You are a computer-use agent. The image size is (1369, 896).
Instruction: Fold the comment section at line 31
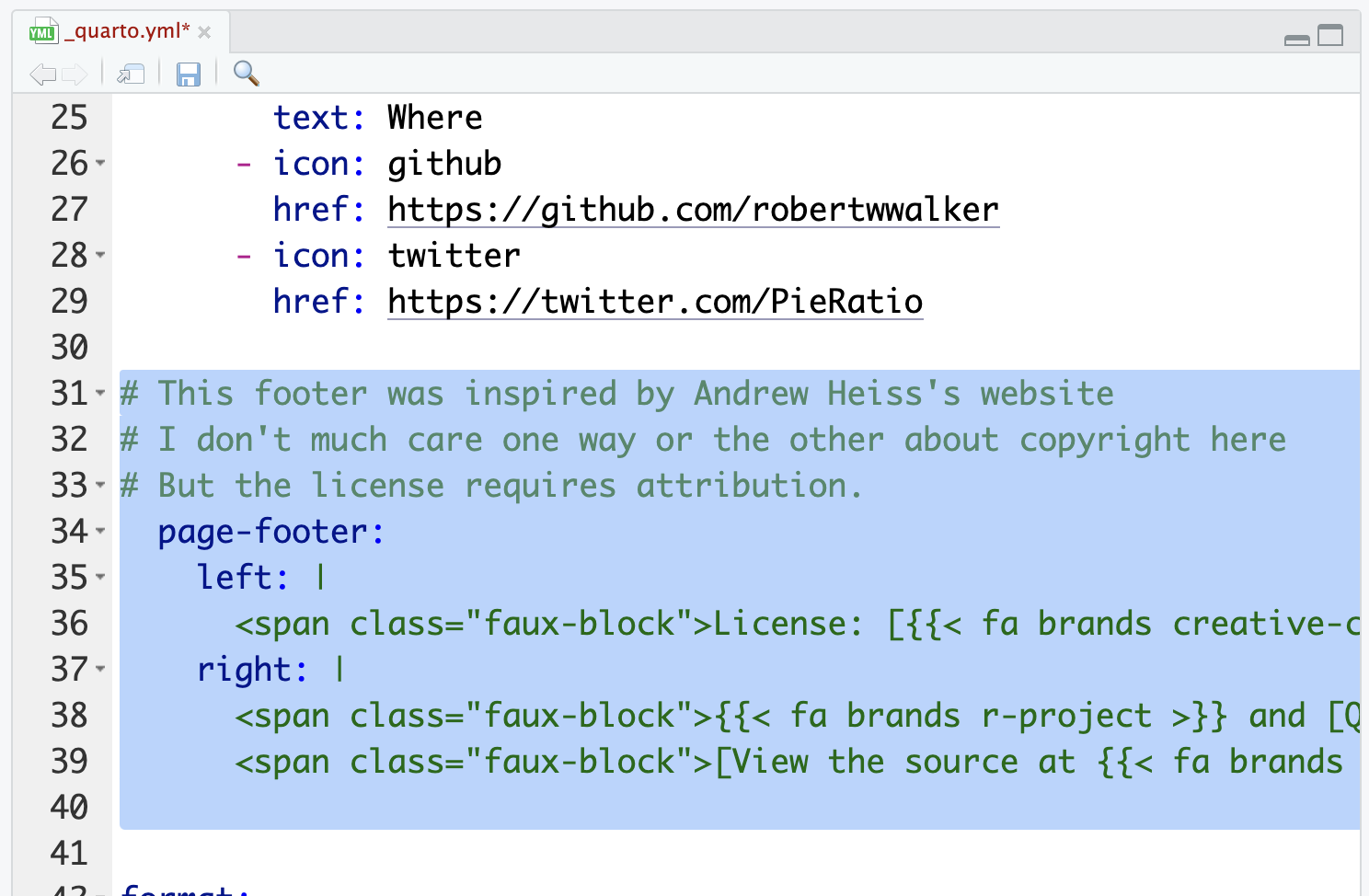pos(100,393)
